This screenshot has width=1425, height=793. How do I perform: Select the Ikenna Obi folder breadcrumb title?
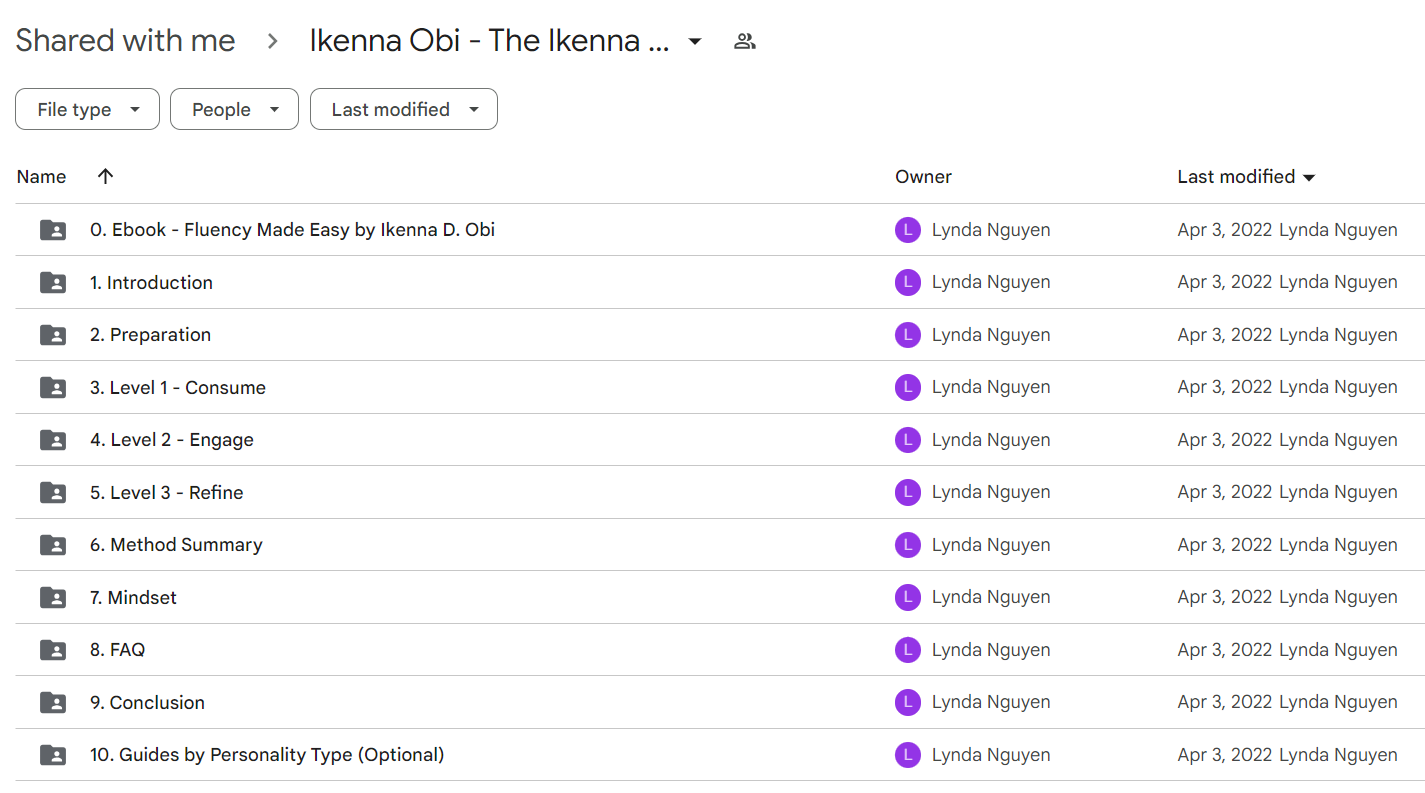pos(489,41)
